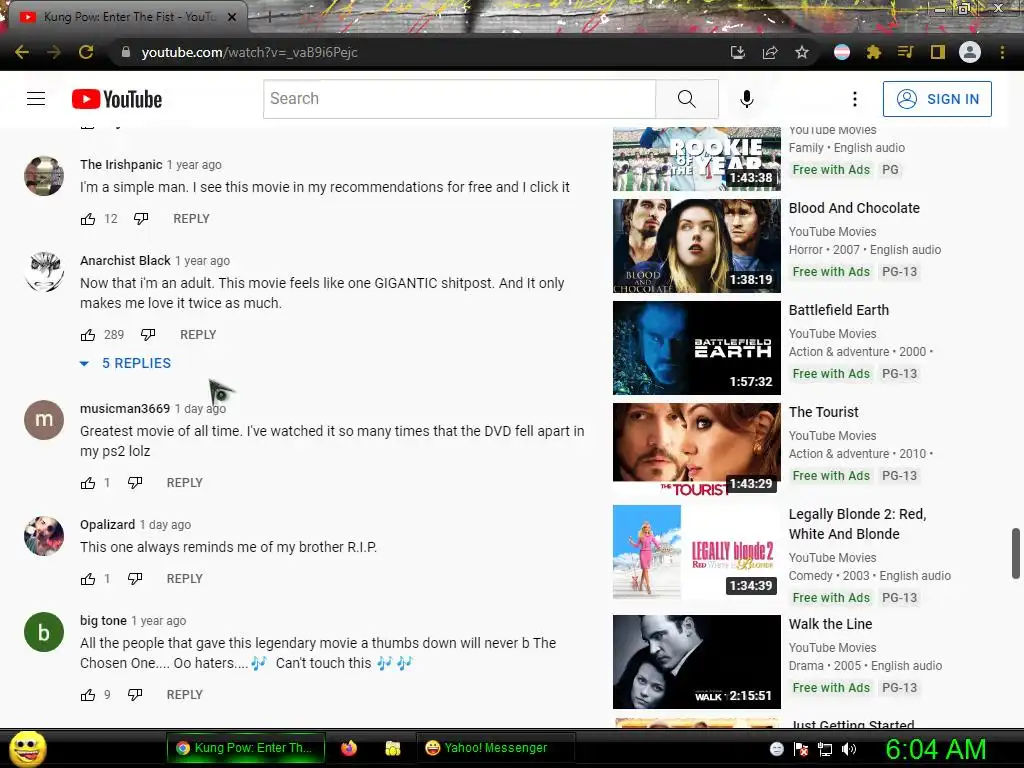Open musicman3669 channel name

[x=125, y=409]
